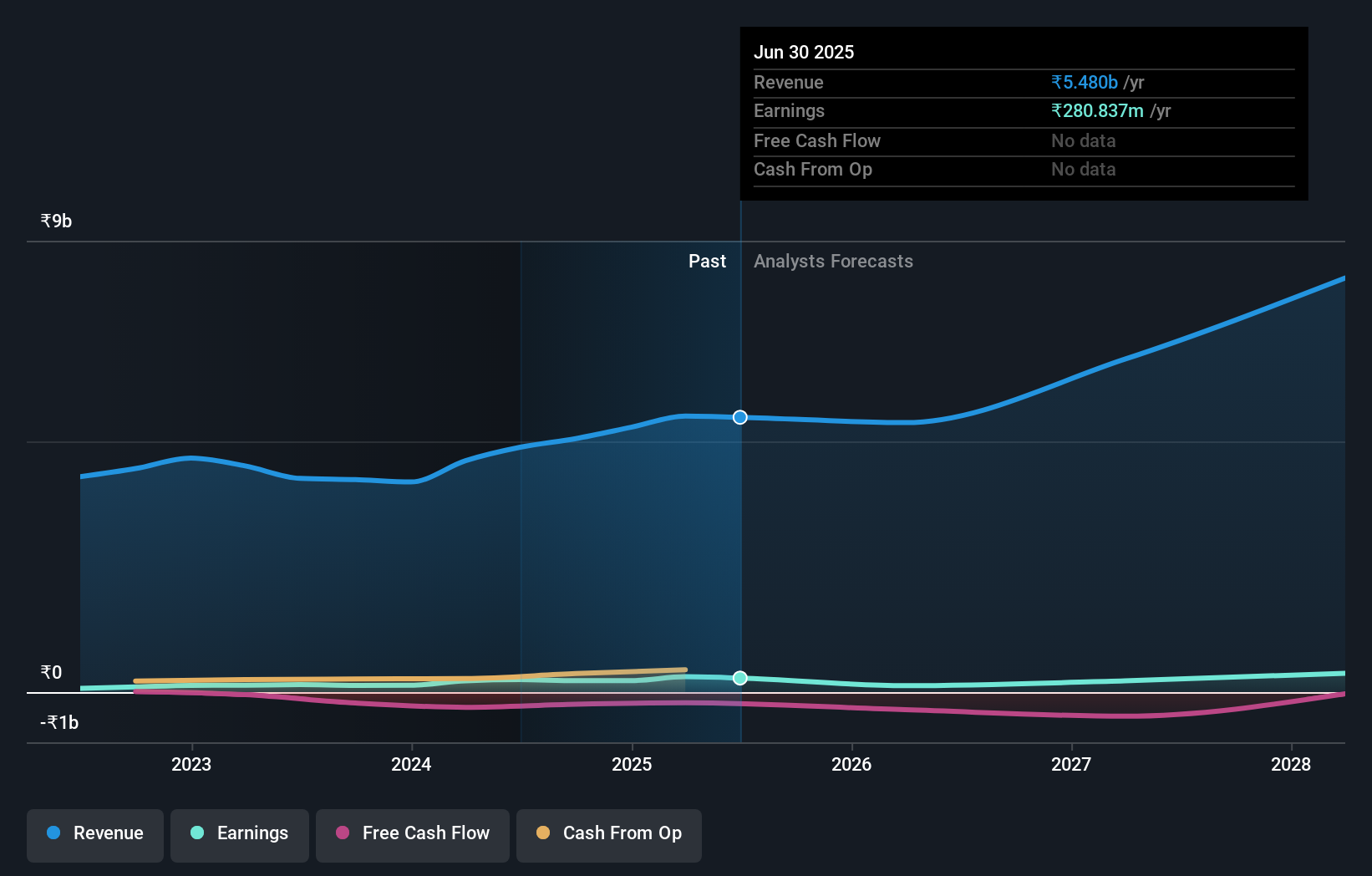Select the Revenue data point marker on chart

pos(739,417)
